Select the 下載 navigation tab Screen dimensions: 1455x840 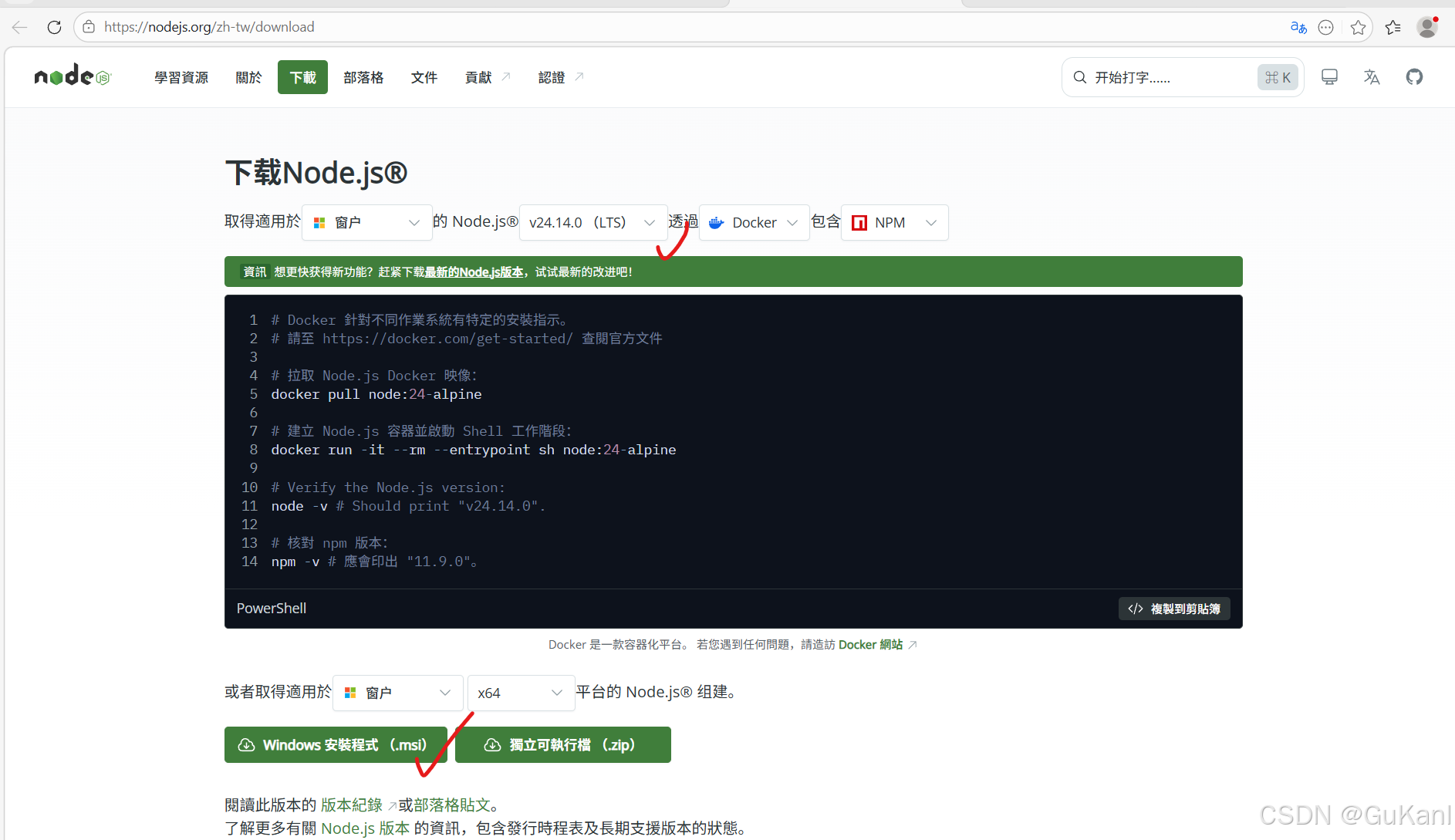[x=302, y=77]
